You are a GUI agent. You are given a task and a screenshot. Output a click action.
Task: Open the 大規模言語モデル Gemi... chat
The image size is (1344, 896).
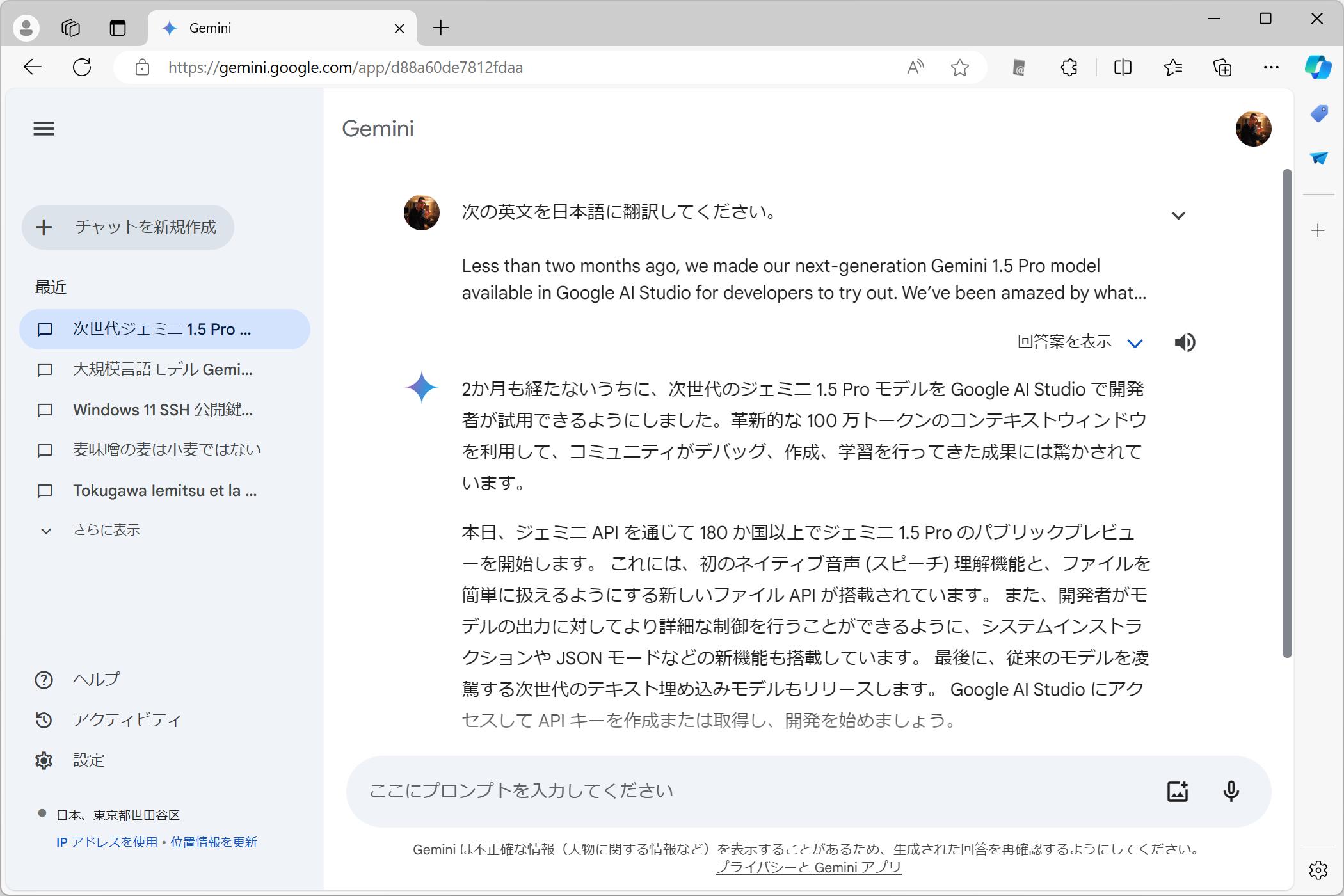pos(164,370)
